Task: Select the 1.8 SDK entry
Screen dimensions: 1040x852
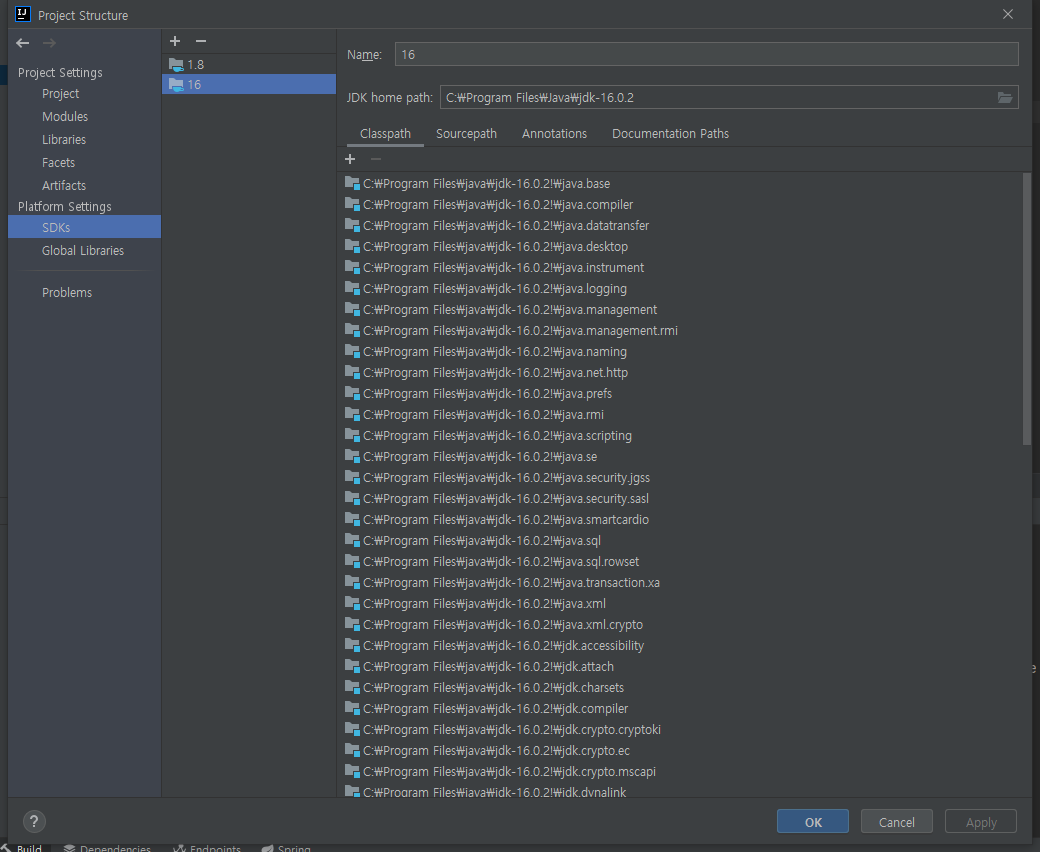Action: pos(249,64)
